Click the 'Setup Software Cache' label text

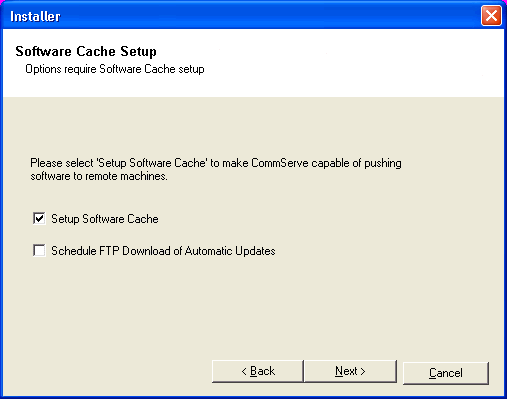(105, 219)
